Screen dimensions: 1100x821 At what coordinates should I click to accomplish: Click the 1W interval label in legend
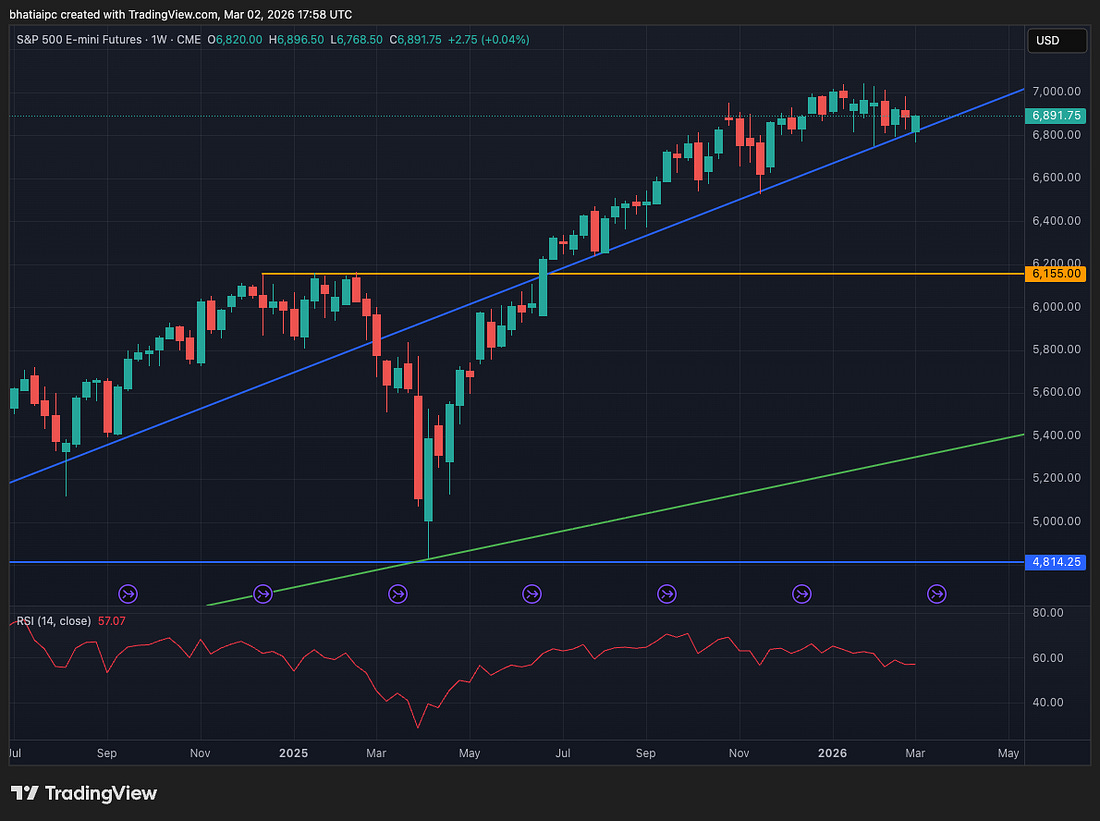coord(159,40)
